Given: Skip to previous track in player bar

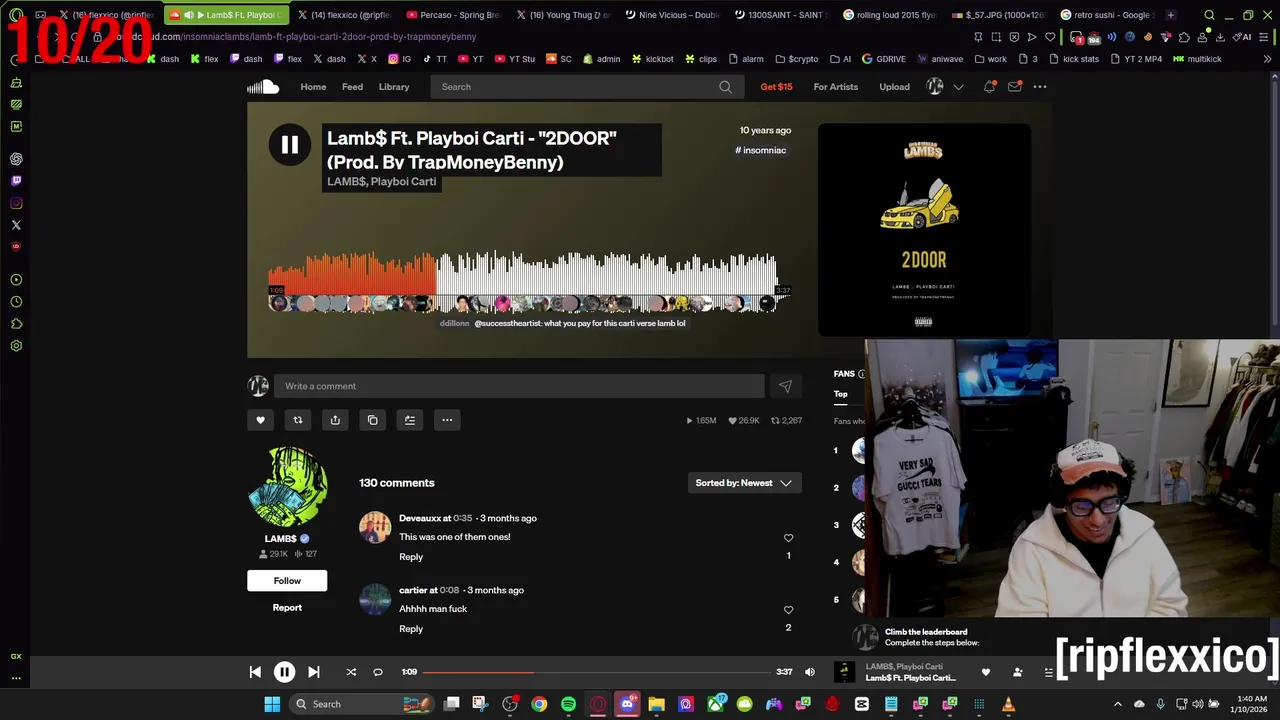Looking at the screenshot, I should 255,672.
